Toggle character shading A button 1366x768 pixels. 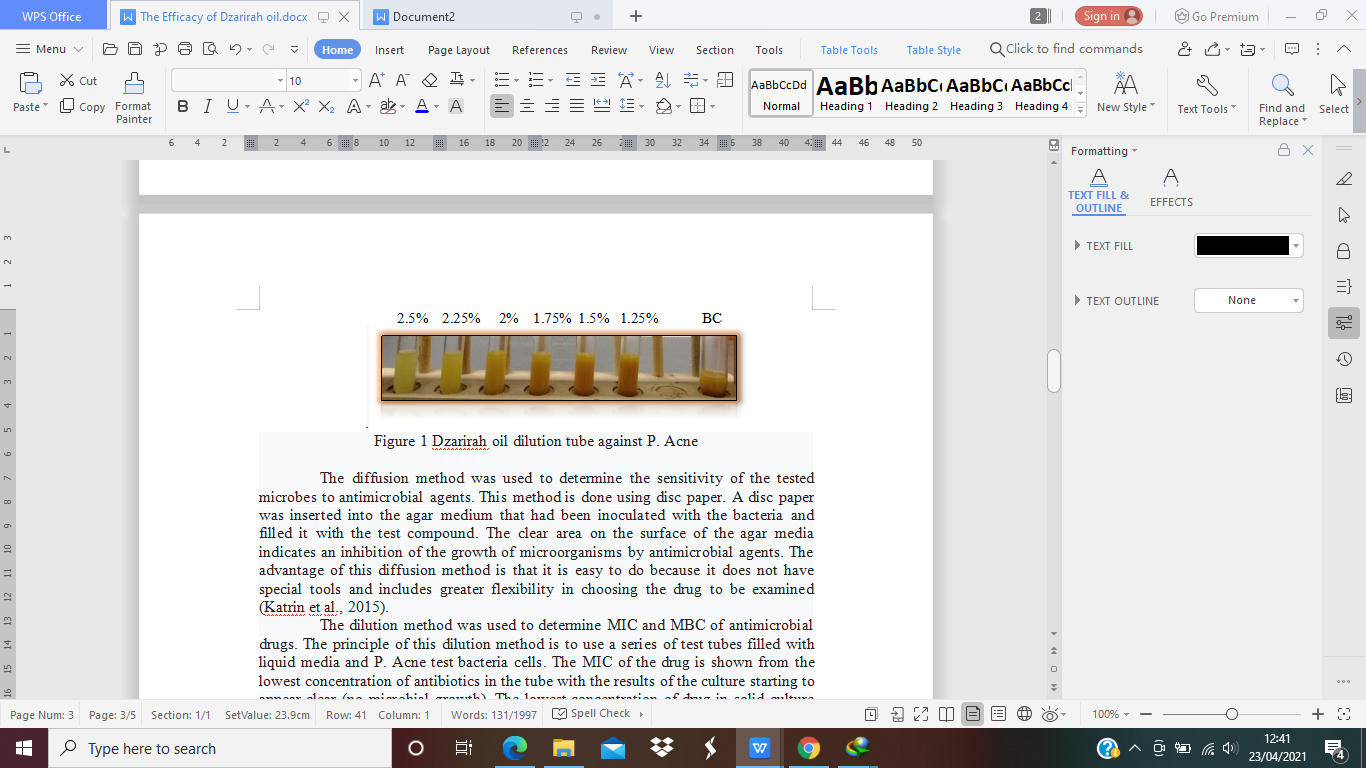click(456, 106)
